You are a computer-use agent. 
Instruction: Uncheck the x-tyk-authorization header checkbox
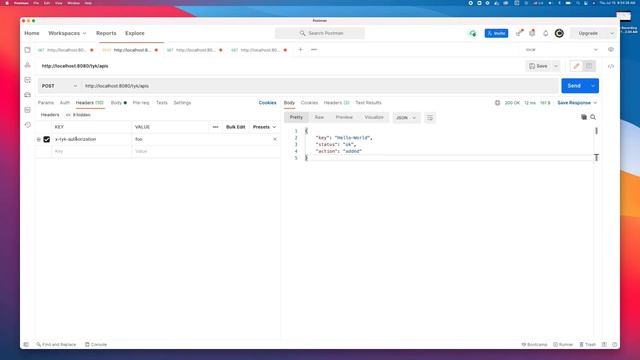[47, 139]
